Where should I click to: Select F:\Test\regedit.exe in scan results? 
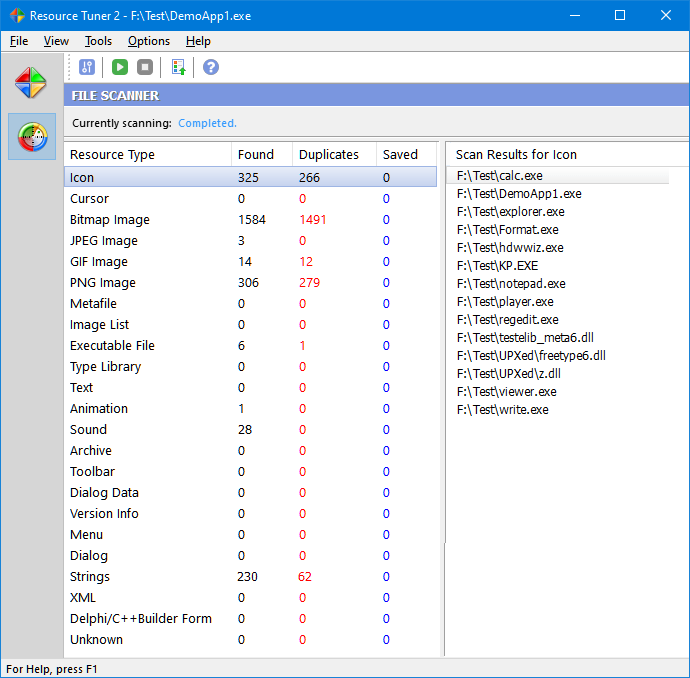point(507,320)
